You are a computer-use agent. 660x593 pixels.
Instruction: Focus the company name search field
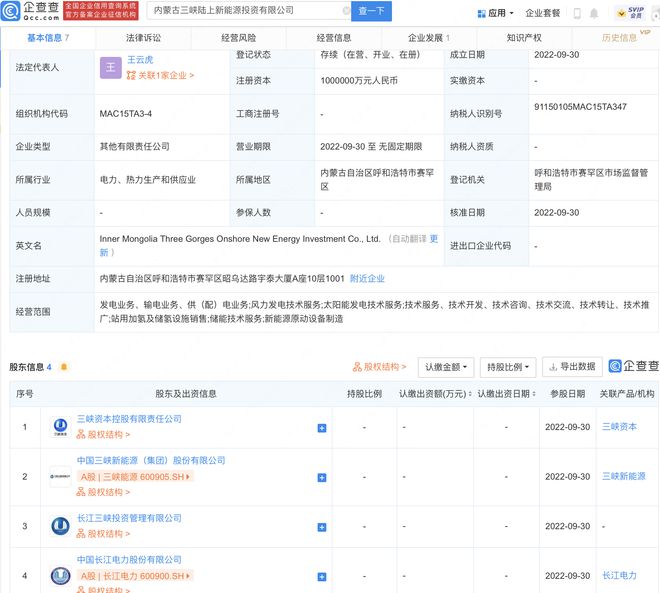pyautogui.click(x=248, y=11)
